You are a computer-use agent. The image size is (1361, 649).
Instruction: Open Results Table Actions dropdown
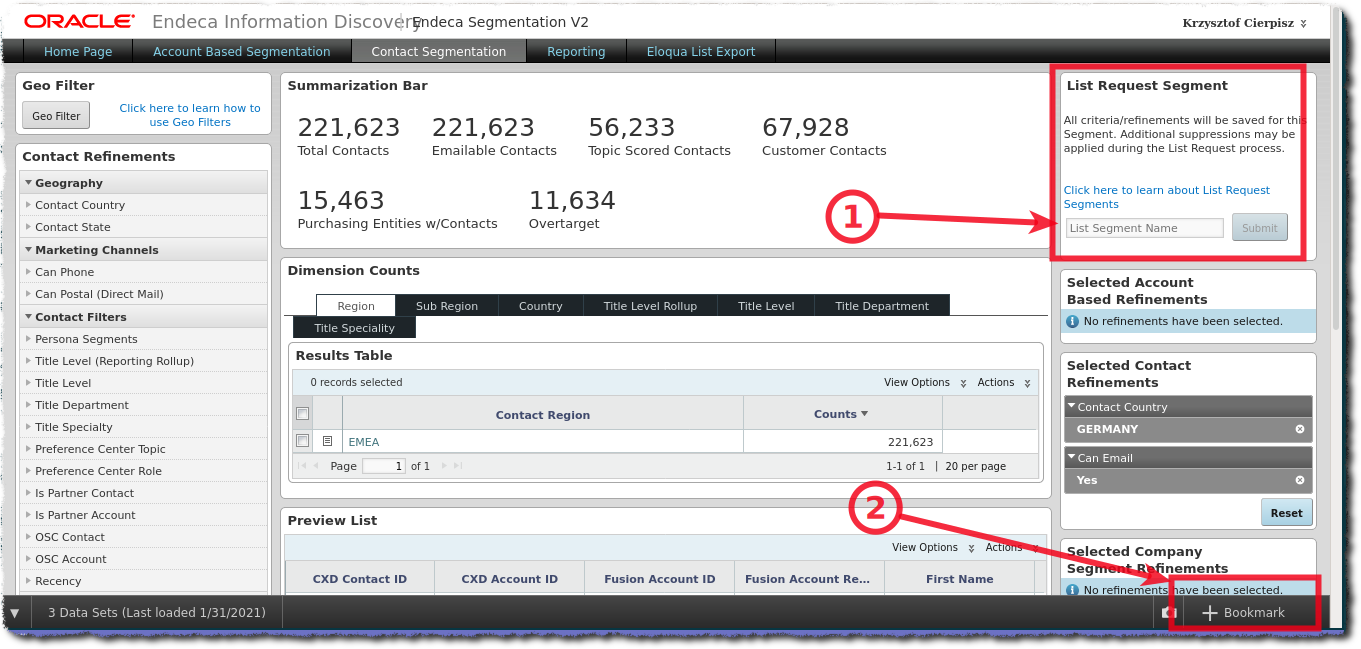tap(1003, 383)
